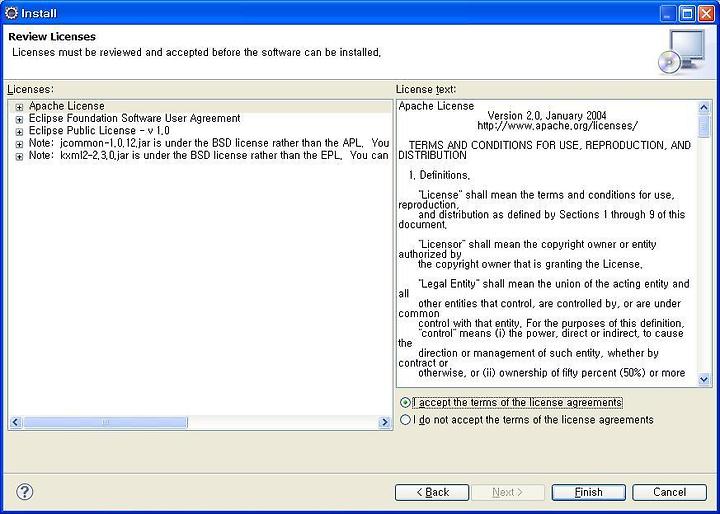Click the http://www.apache.org/licenses/ text
The height and width of the screenshot is (514, 720).
(557, 126)
